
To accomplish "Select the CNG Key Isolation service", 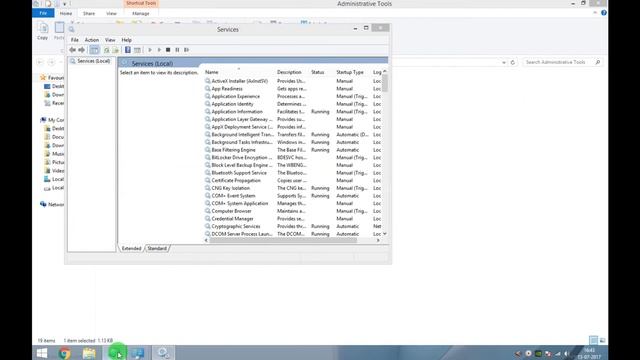I will tap(293, 188).
